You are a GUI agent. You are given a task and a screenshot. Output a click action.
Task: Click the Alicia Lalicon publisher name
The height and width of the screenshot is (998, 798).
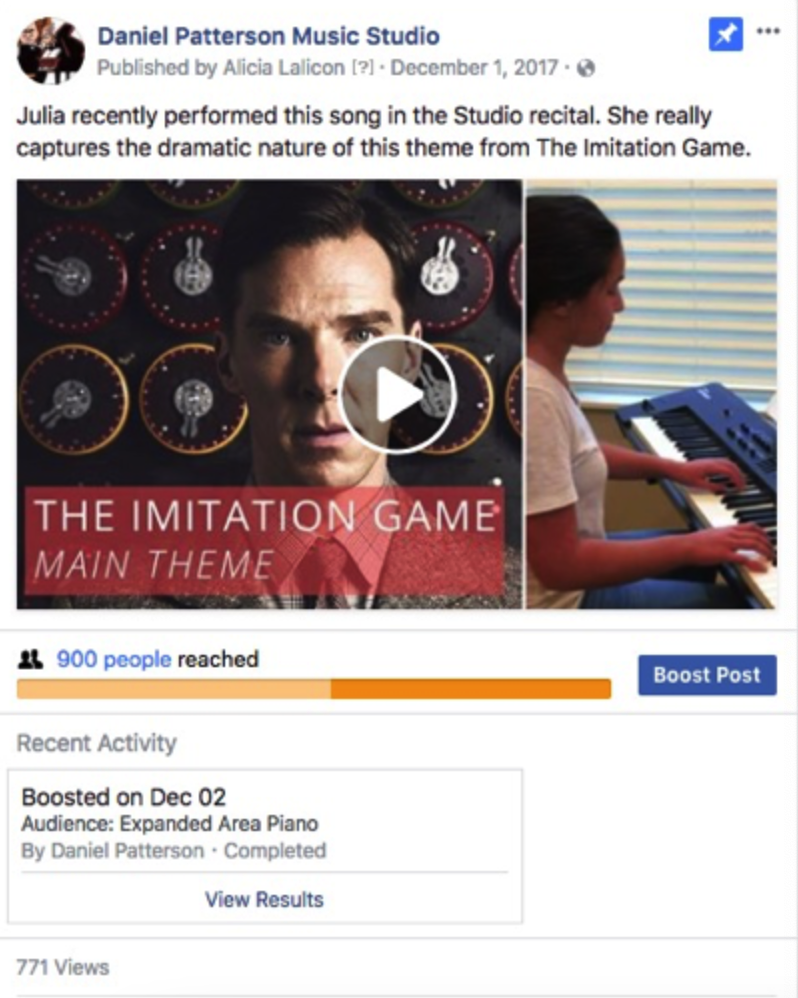click(x=284, y=67)
